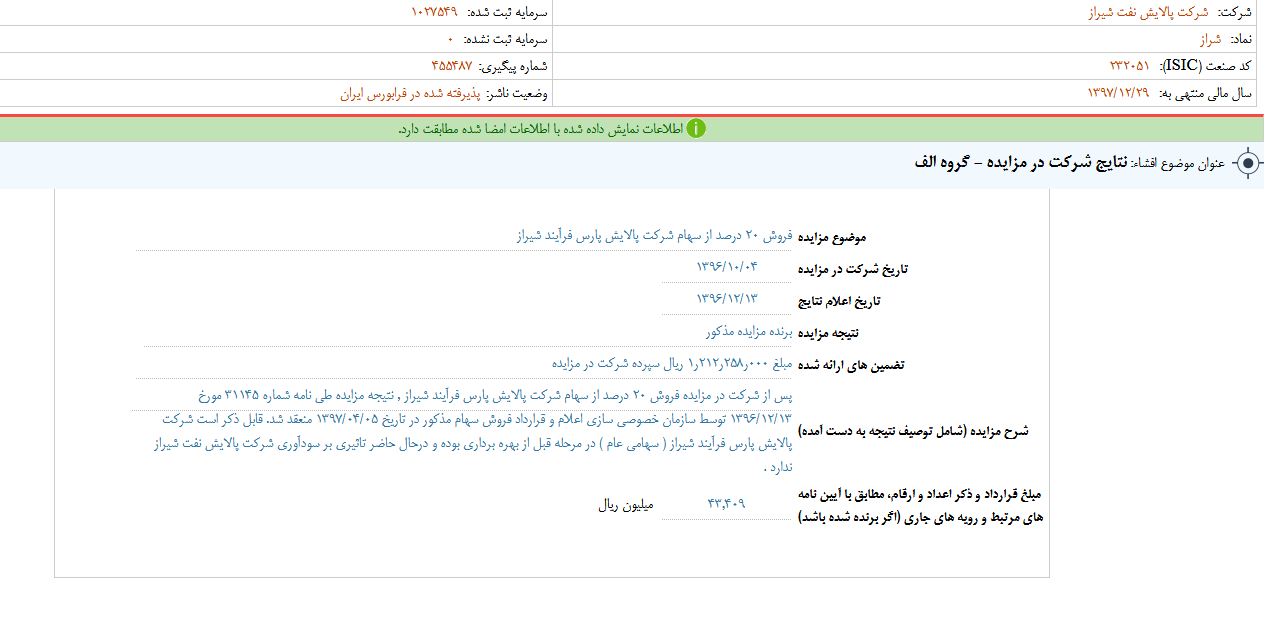Click the participation date field '۱۳۹۶/۱۰/۰۴'
This screenshot has width=1265, height=638.
[728, 268]
